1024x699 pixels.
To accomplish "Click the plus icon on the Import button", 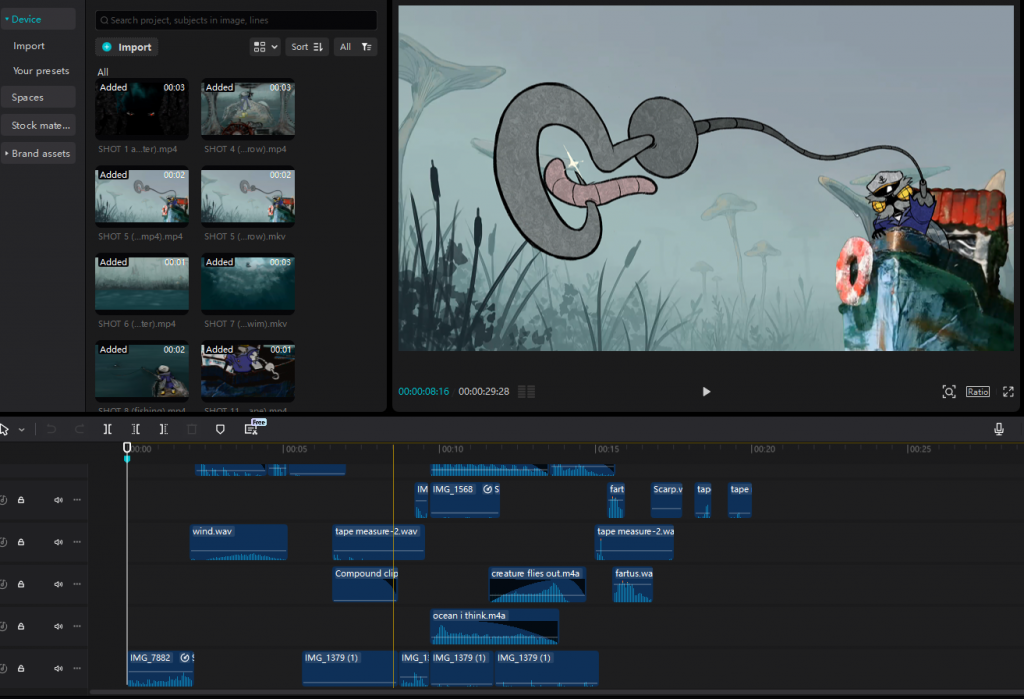I will 107,47.
